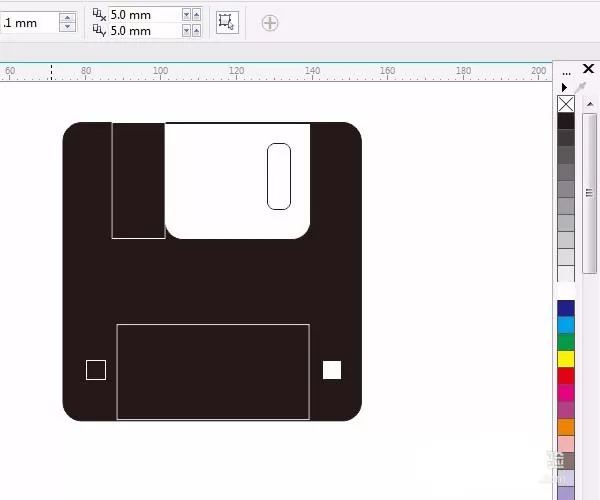Screen dimensions: 600x500
Task: Select the purple-pink color swatch
Action: click(566, 410)
